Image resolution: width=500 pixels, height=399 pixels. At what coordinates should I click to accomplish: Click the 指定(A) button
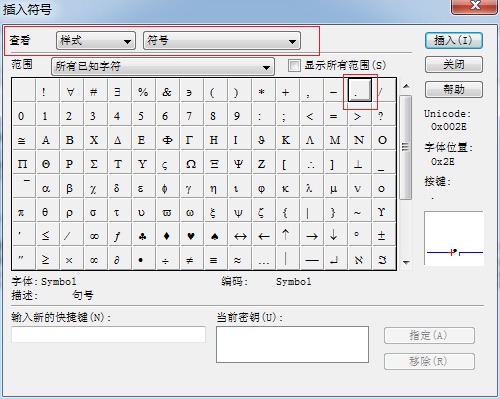[x=429, y=335]
